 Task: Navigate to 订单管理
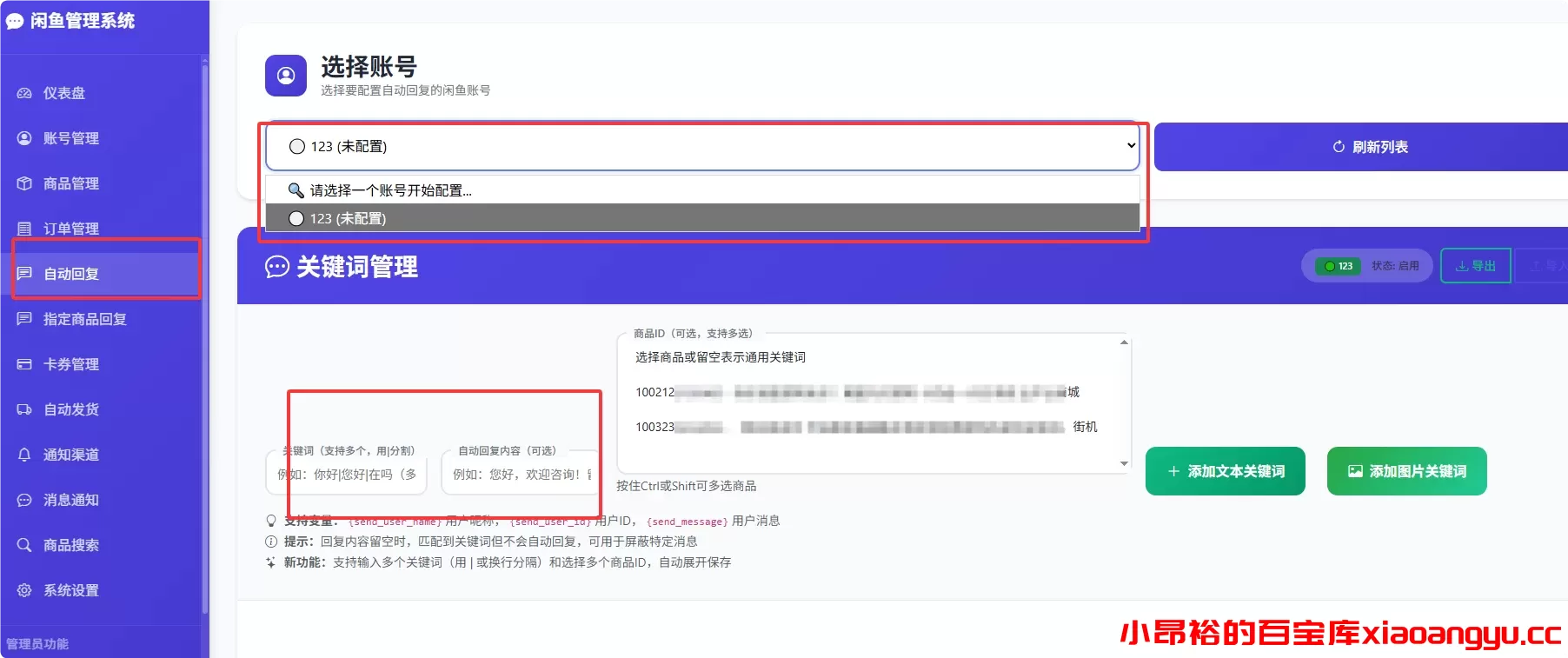(x=101, y=229)
